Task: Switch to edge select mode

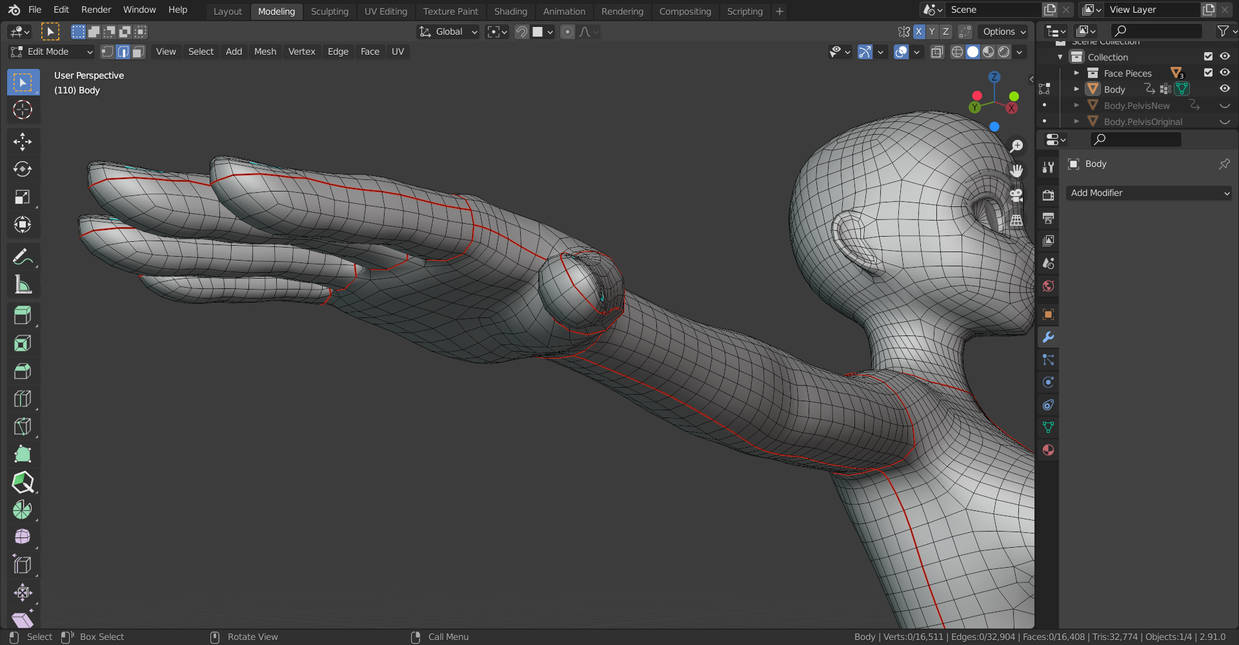Action: pyautogui.click(x=122, y=51)
